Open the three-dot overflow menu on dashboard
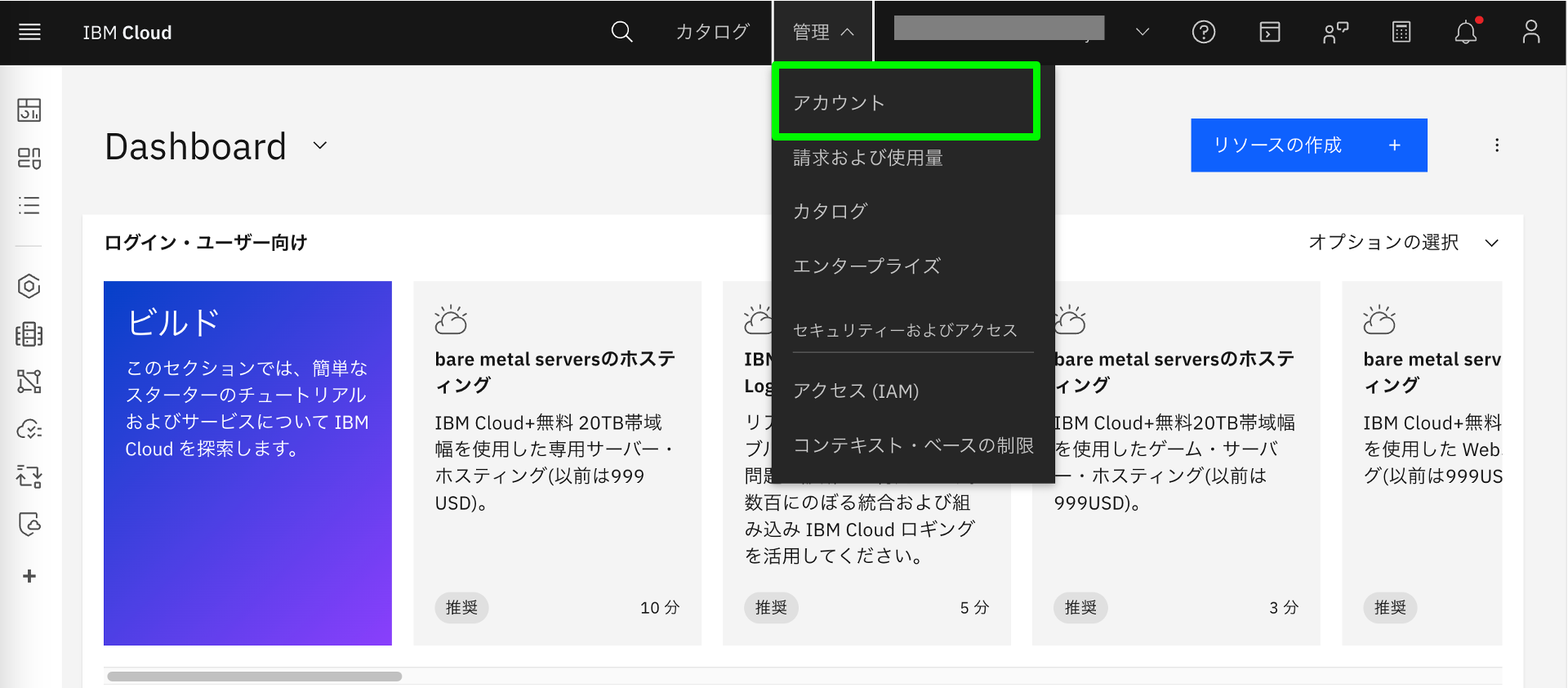 [1497, 145]
